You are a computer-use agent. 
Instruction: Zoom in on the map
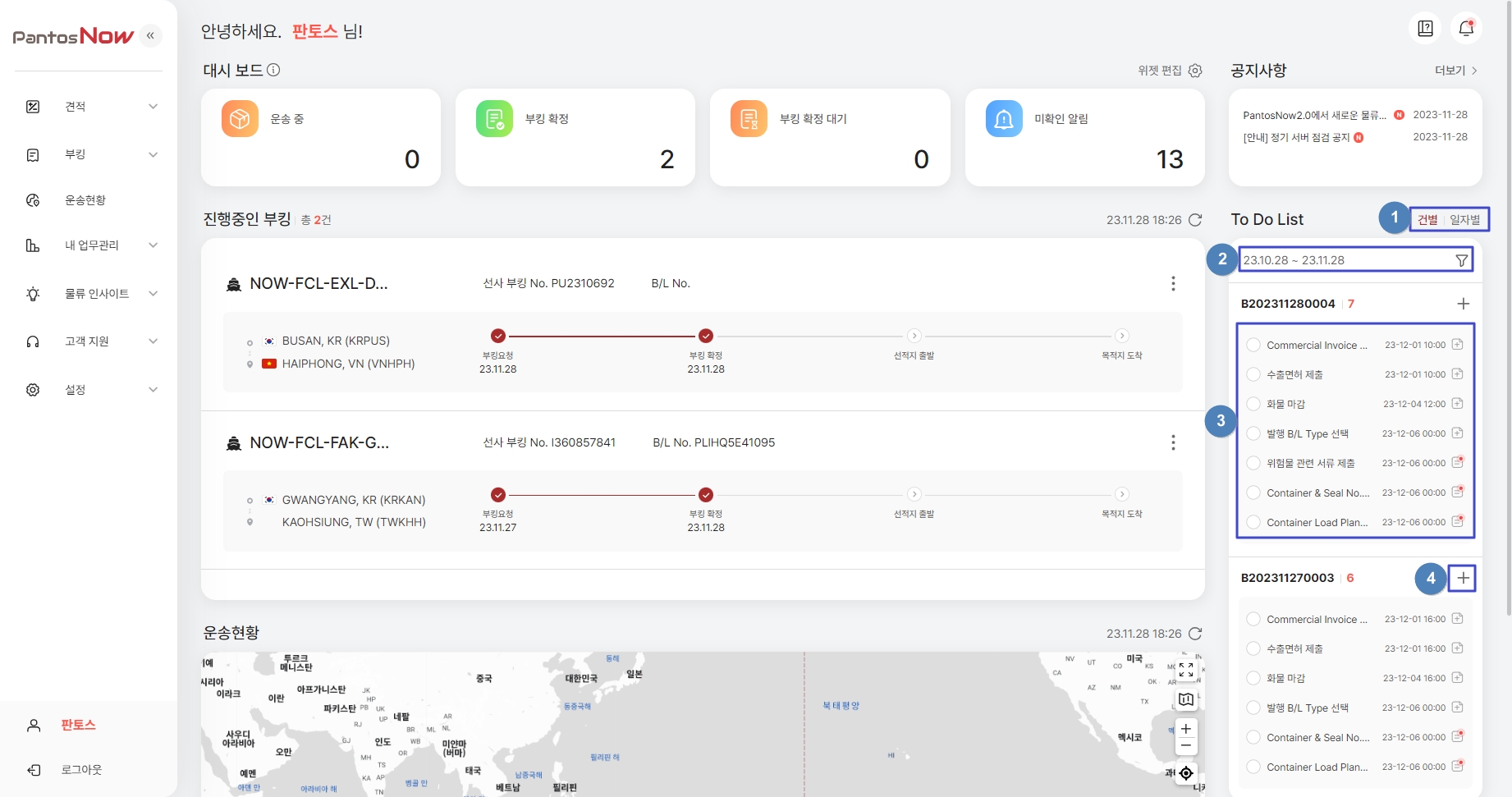click(1186, 729)
